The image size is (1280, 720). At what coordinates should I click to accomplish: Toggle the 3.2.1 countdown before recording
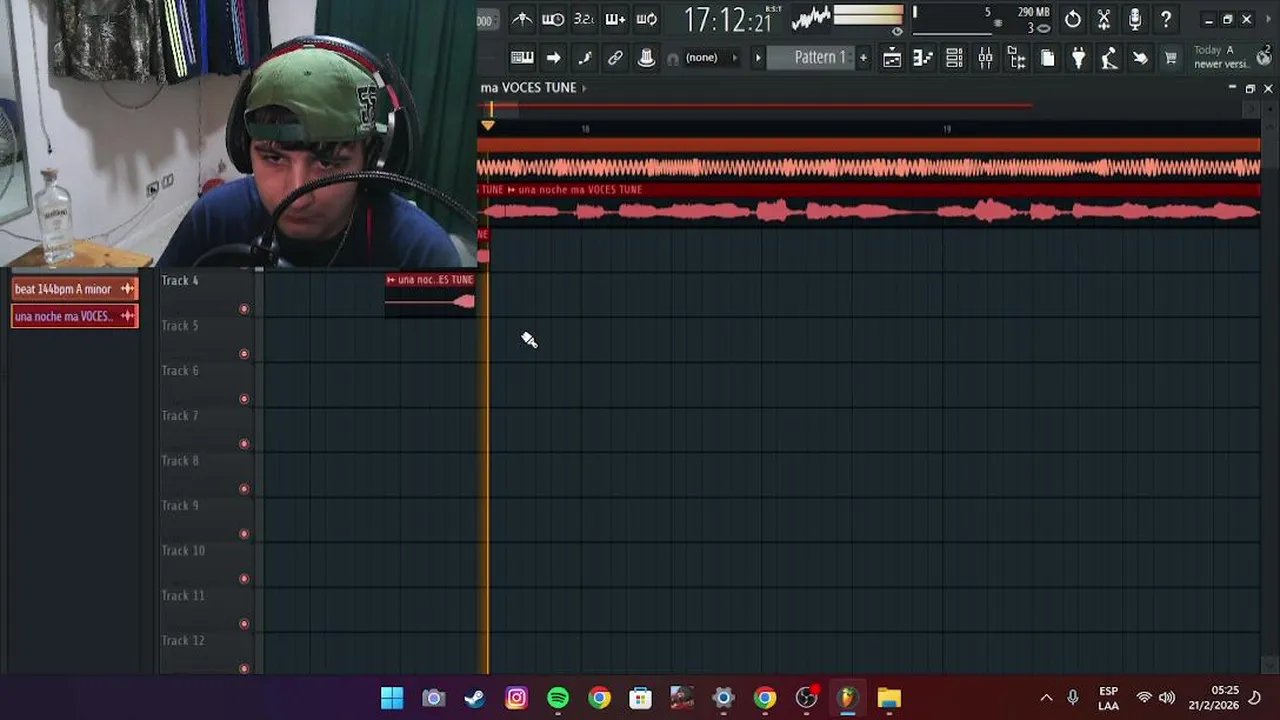(584, 19)
